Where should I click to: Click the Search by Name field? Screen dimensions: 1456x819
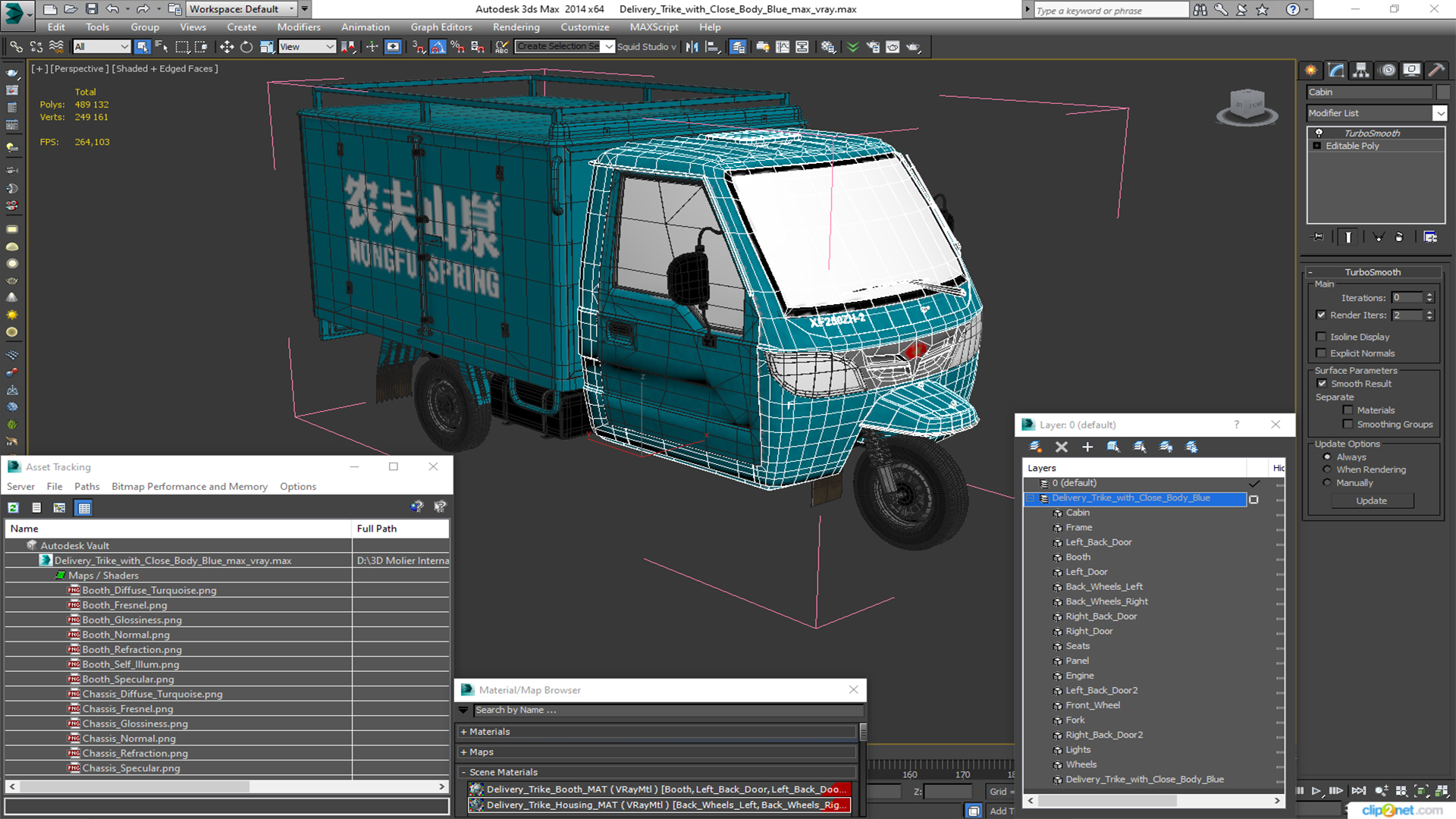coord(668,711)
